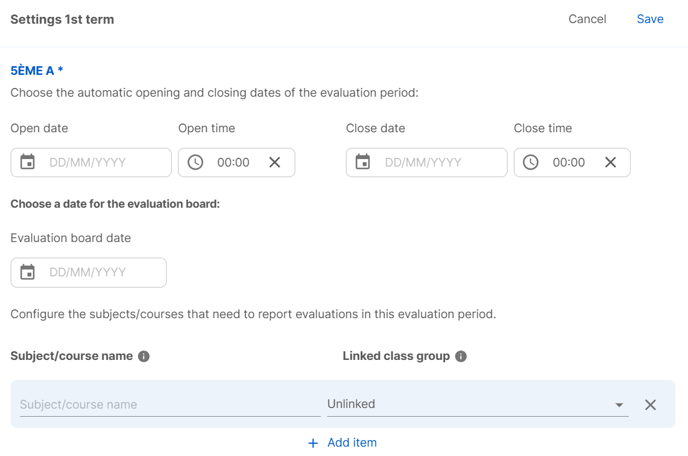Click the Add item link

click(x=352, y=442)
